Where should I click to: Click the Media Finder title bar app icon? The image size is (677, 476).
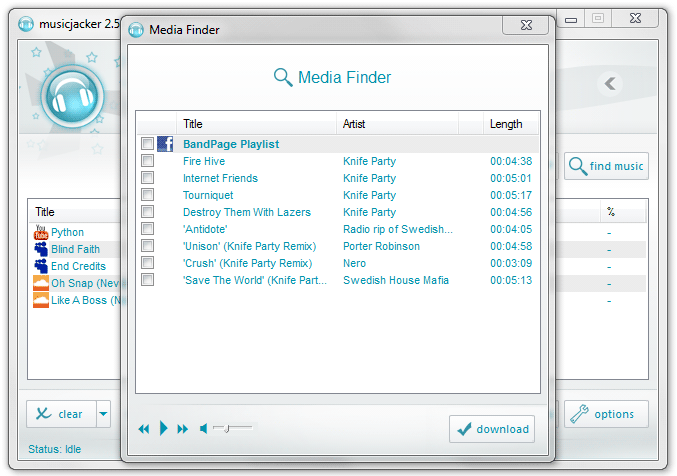click(136, 29)
